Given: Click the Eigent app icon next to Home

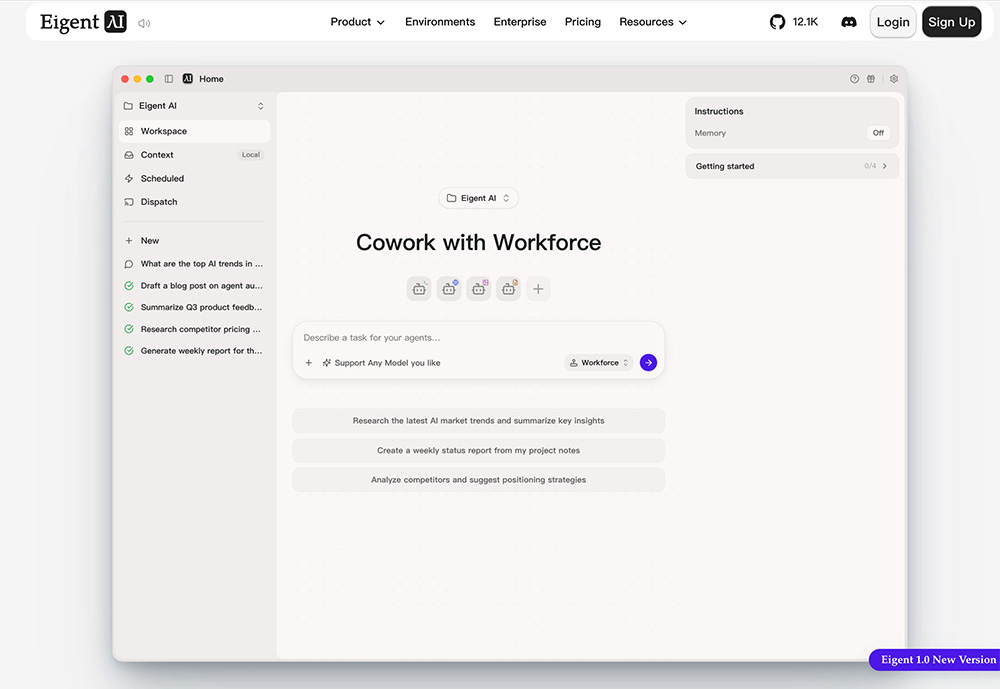Looking at the screenshot, I should 188,79.
